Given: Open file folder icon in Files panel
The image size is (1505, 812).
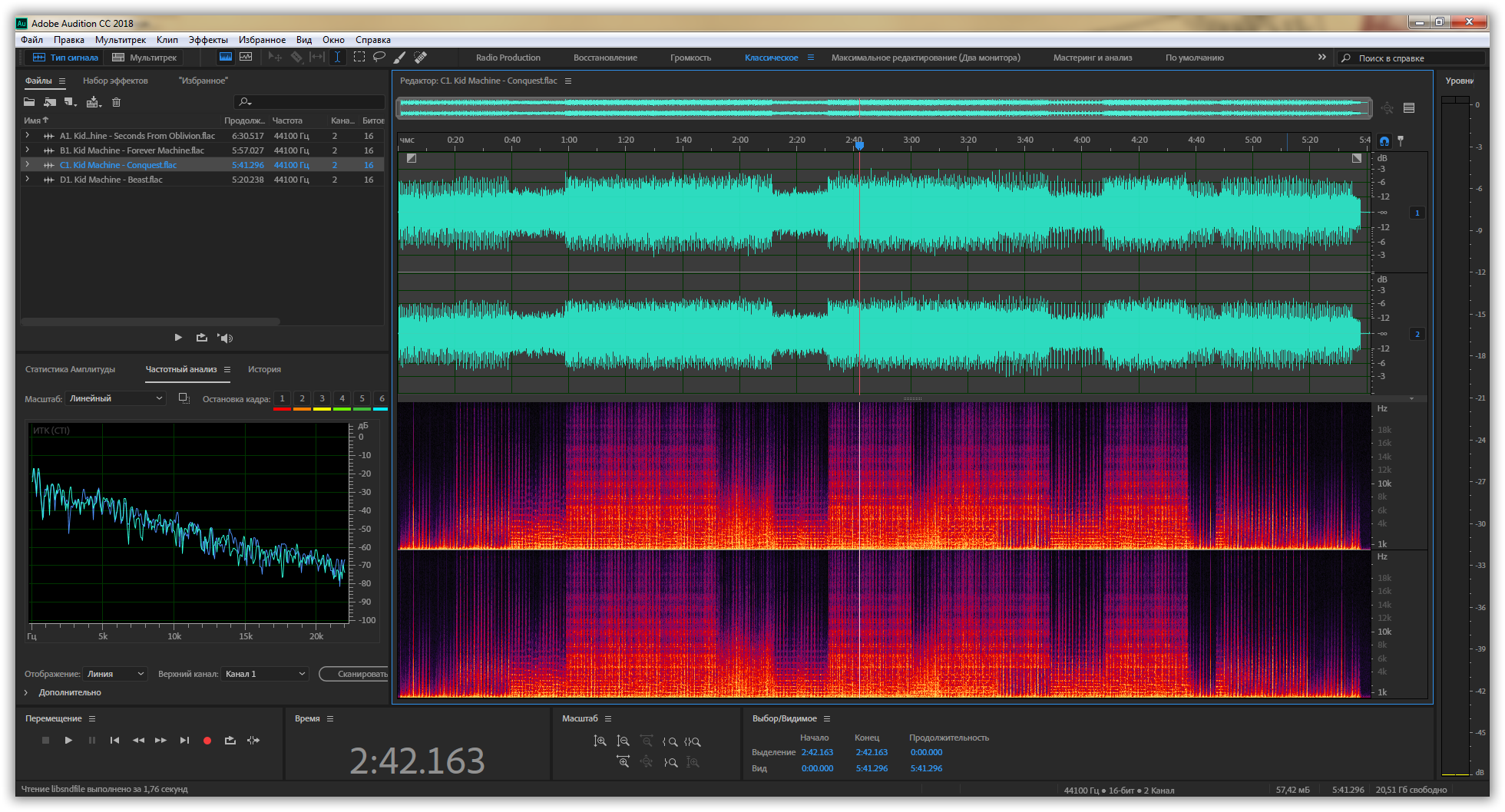Looking at the screenshot, I should (29, 102).
